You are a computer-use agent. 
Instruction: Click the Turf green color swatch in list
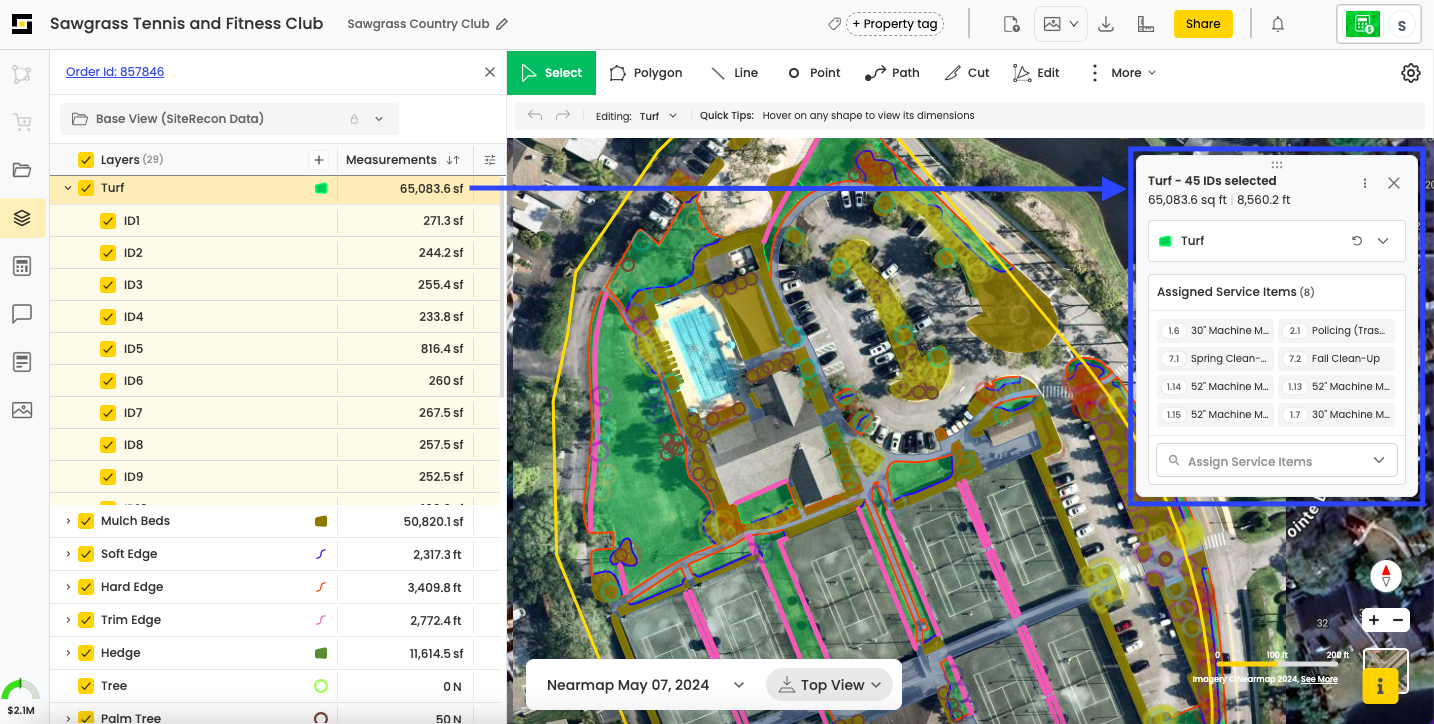(321, 188)
